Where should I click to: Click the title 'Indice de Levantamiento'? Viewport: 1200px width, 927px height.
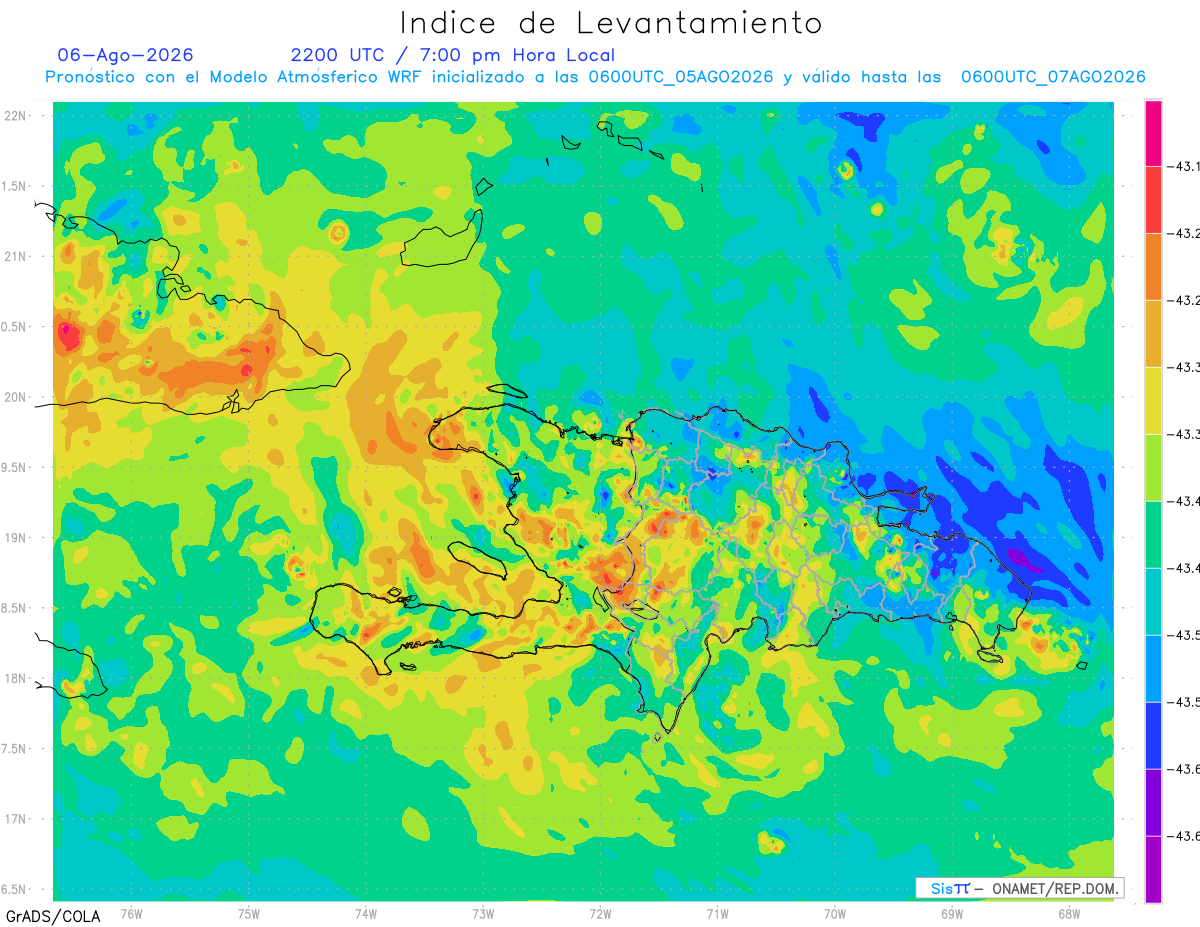pyautogui.click(x=611, y=22)
